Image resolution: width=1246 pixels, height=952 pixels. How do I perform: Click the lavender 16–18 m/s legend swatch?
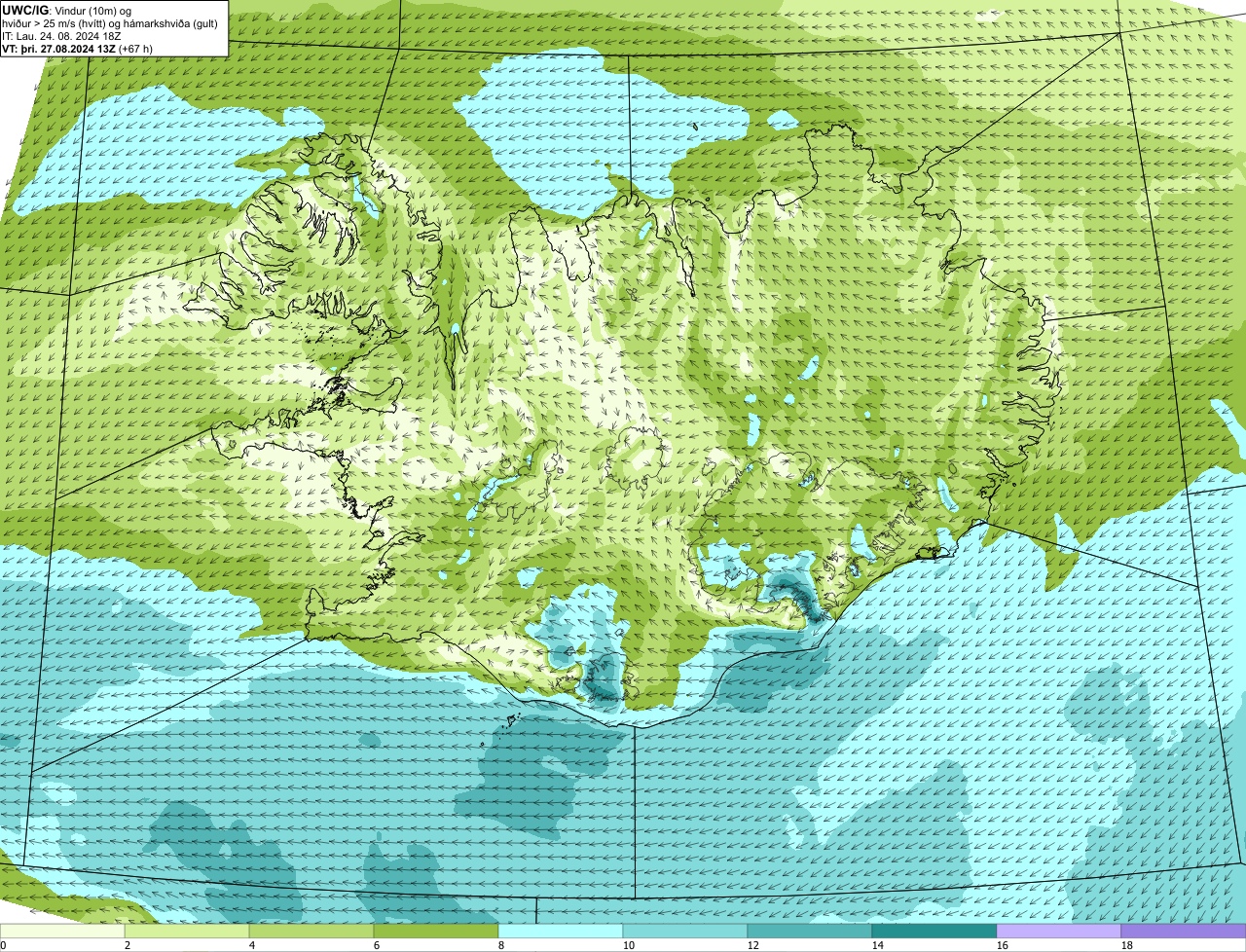click(1059, 932)
